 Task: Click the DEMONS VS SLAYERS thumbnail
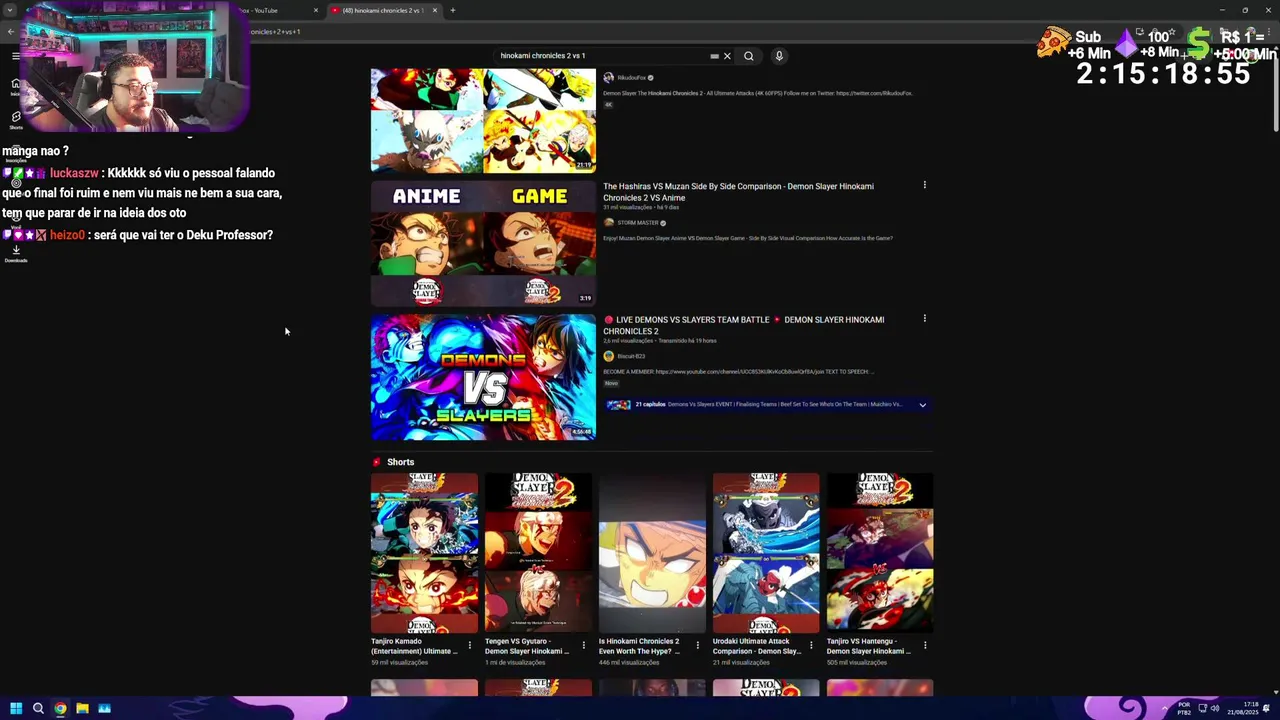(483, 377)
